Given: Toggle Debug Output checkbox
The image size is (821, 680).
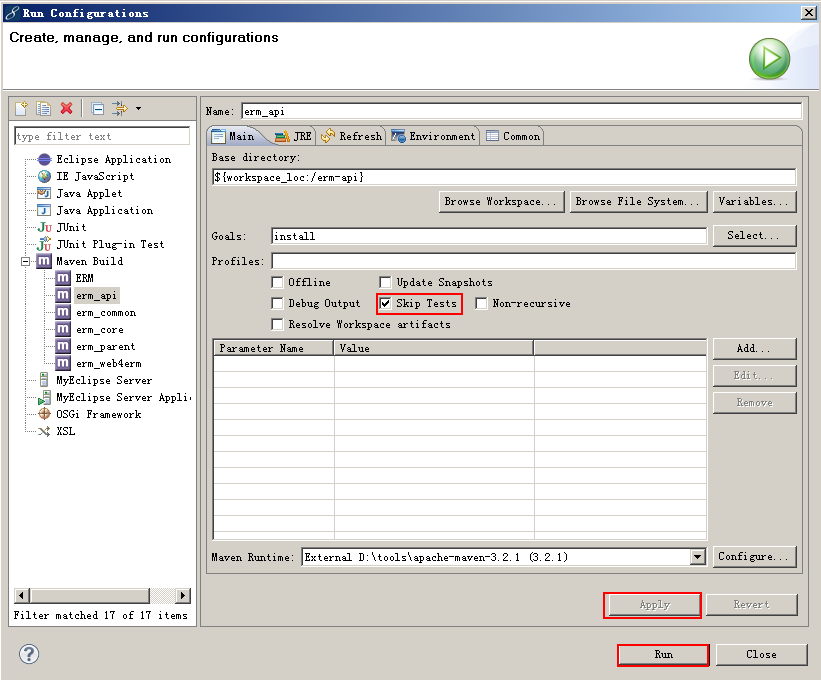Looking at the screenshot, I should click(x=277, y=303).
